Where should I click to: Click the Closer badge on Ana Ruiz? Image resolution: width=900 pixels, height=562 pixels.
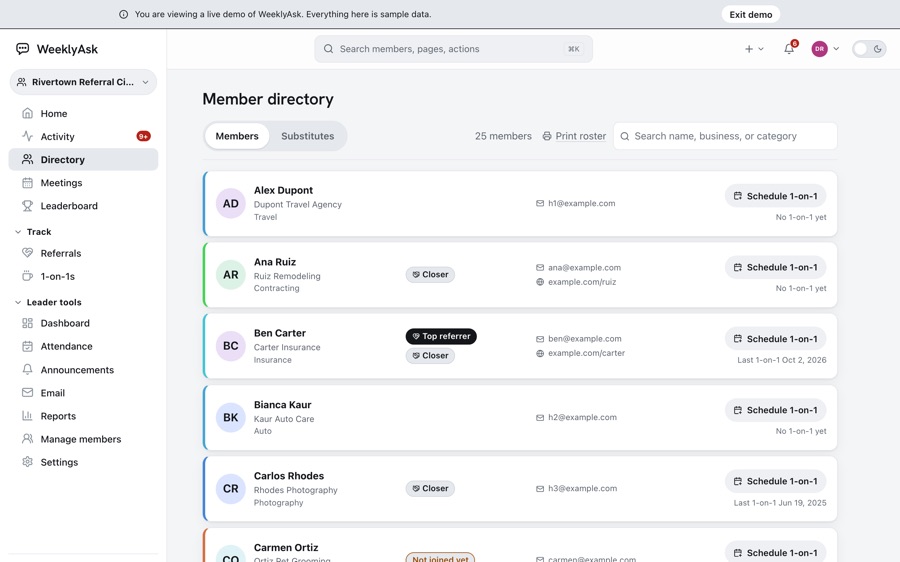430,274
